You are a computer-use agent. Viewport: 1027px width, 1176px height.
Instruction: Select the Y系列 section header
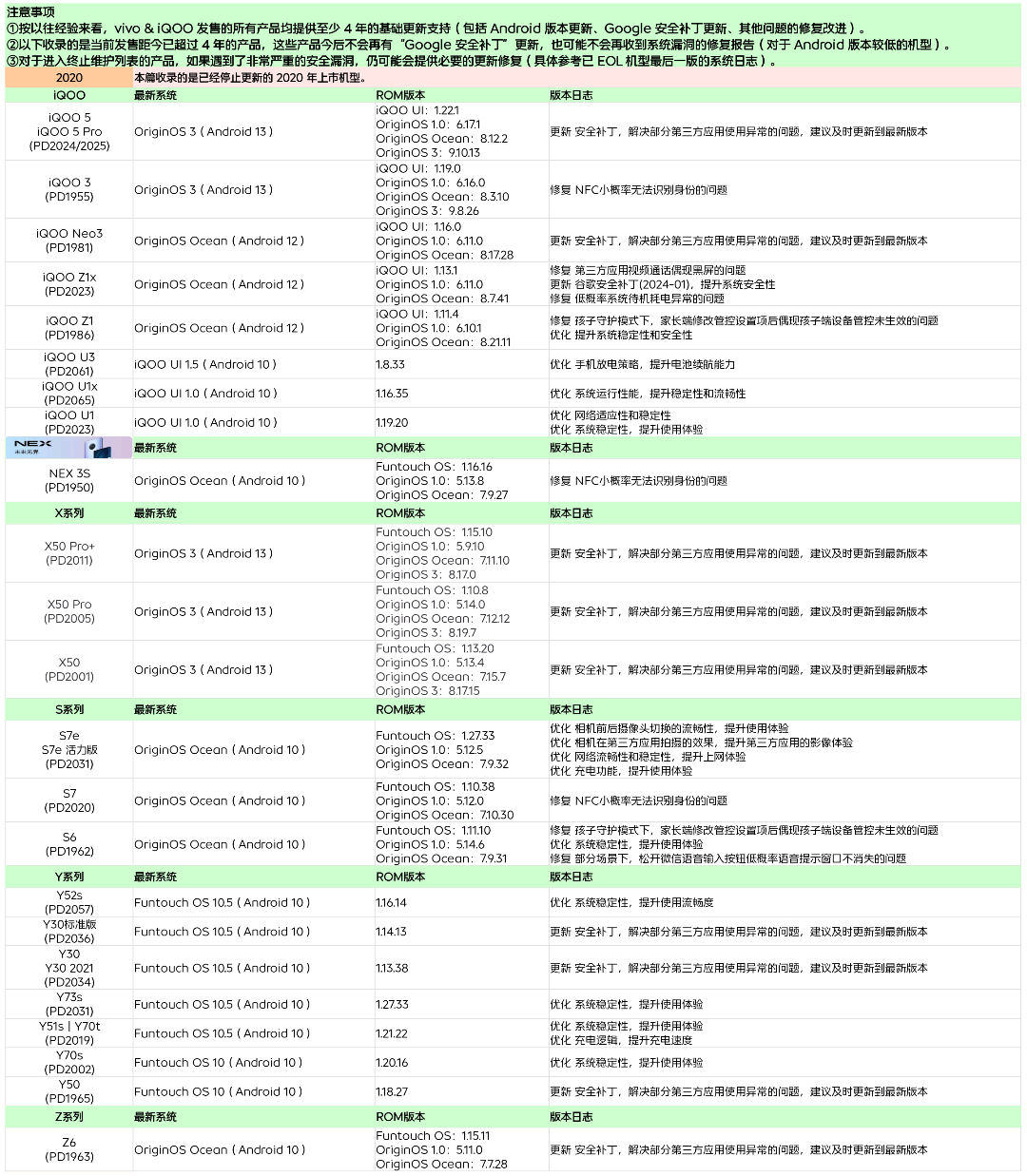(x=69, y=877)
